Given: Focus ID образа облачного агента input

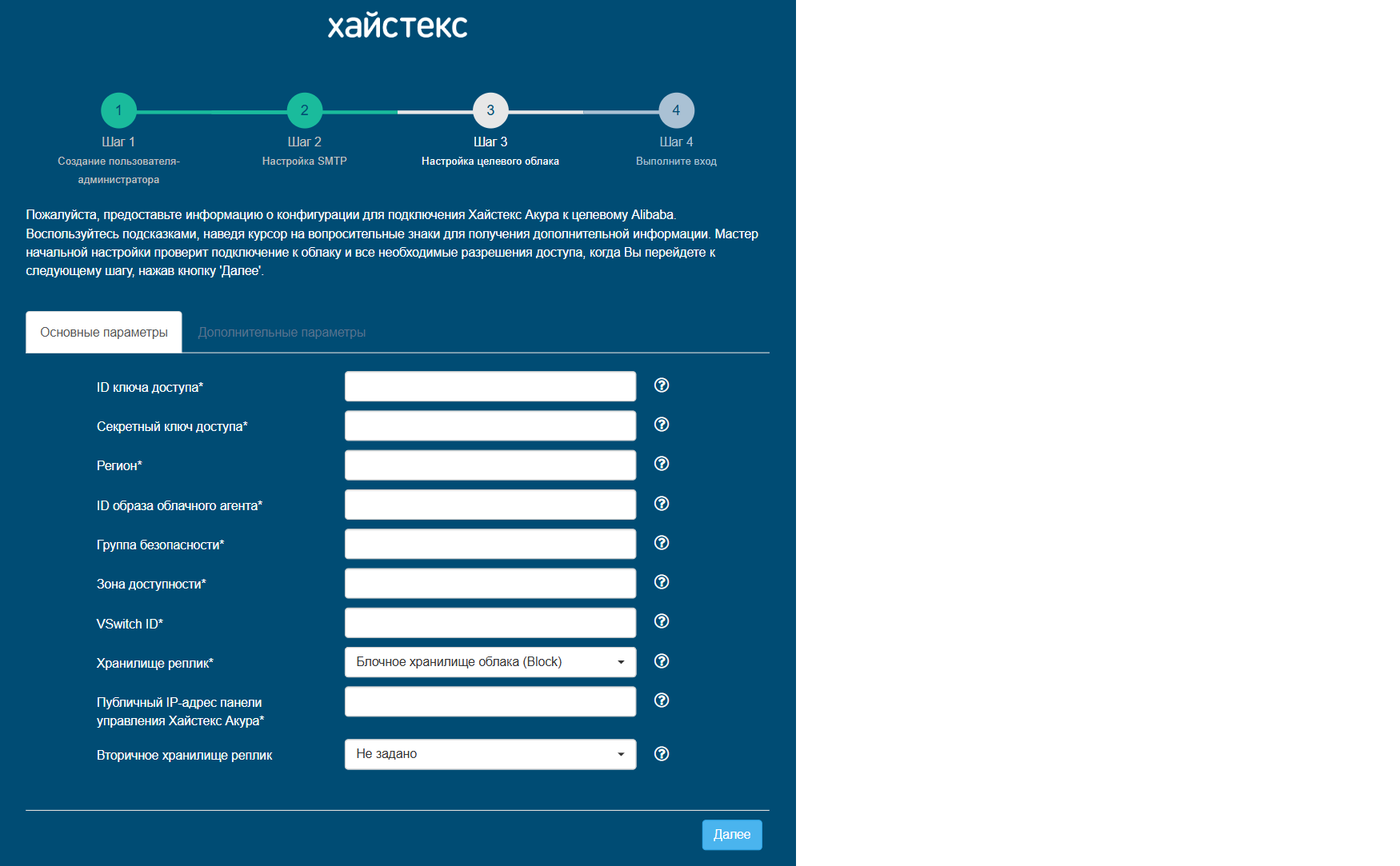Looking at the screenshot, I should (x=490, y=505).
